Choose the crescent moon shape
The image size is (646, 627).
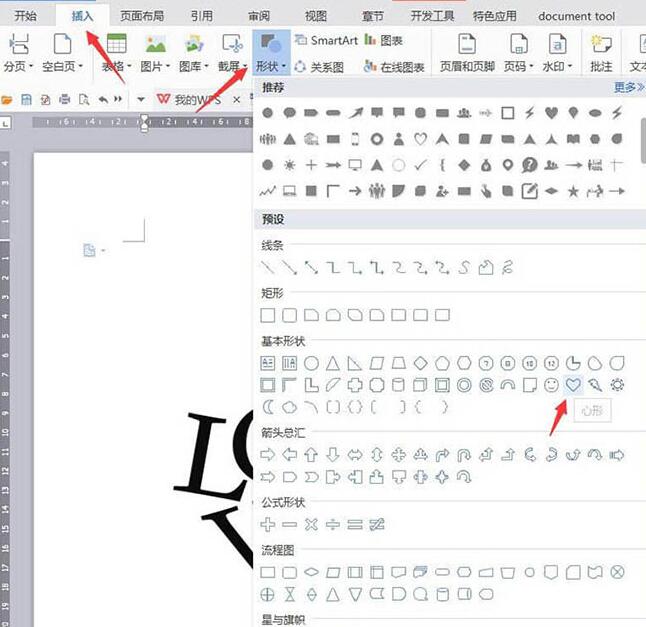tap(267, 407)
